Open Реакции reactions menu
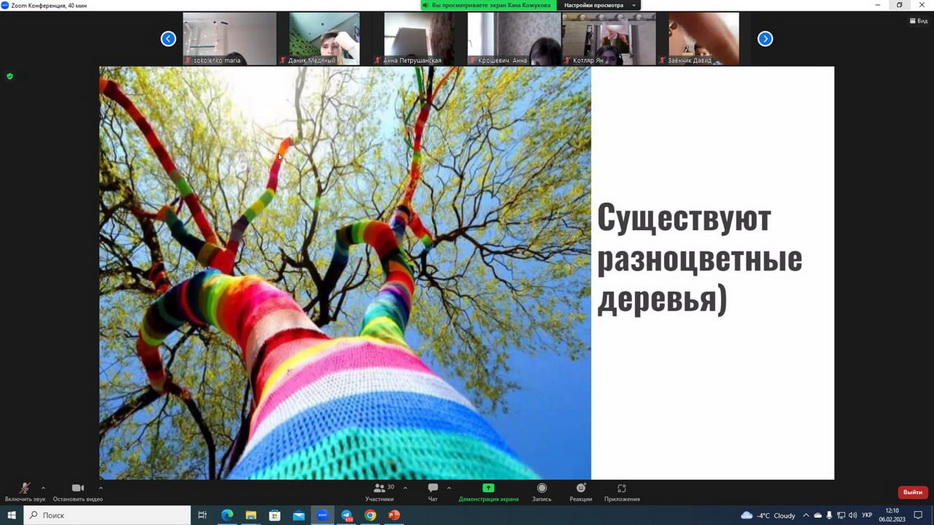The height and width of the screenshot is (525, 934). pos(581,490)
